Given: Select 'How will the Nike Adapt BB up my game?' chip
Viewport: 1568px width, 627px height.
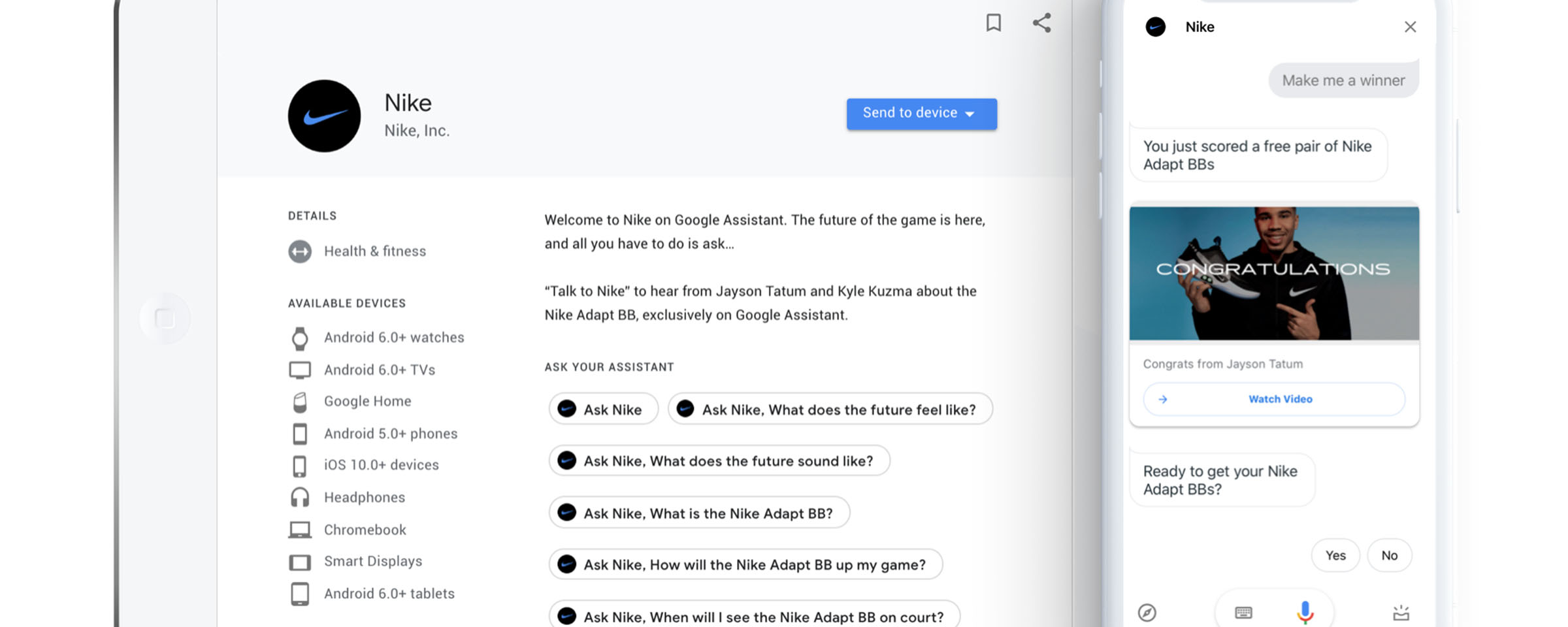Looking at the screenshot, I should 745,565.
